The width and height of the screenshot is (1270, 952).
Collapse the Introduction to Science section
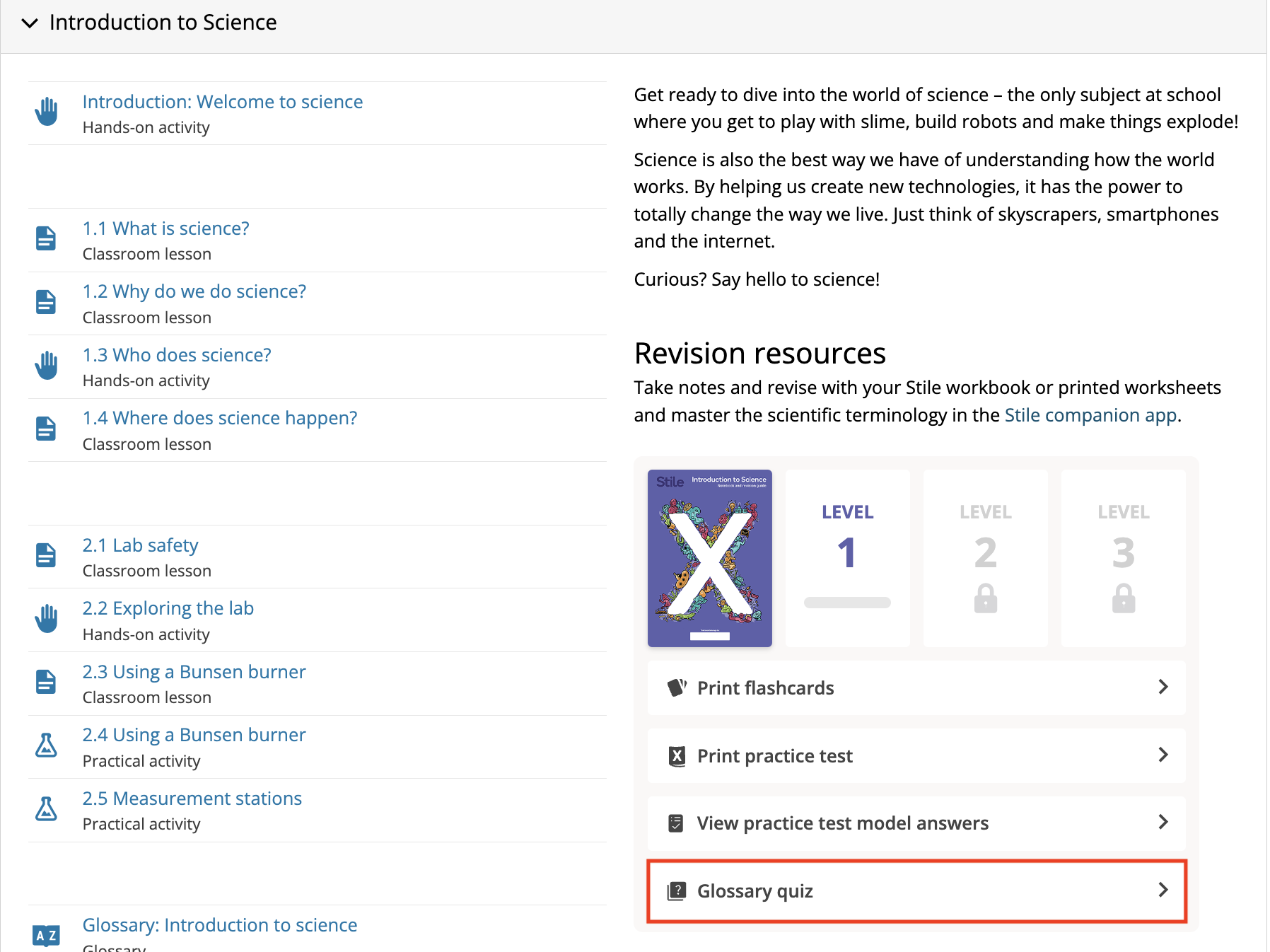pyautogui.click(x=30, y=23)
